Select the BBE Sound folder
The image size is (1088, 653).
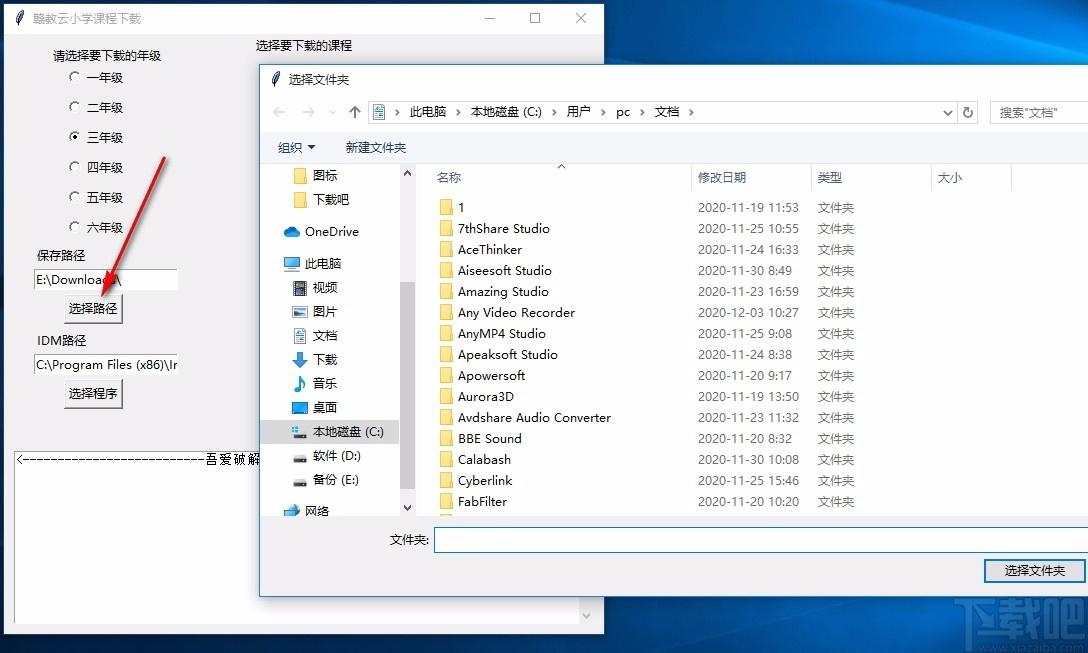[x=489, y=439]
